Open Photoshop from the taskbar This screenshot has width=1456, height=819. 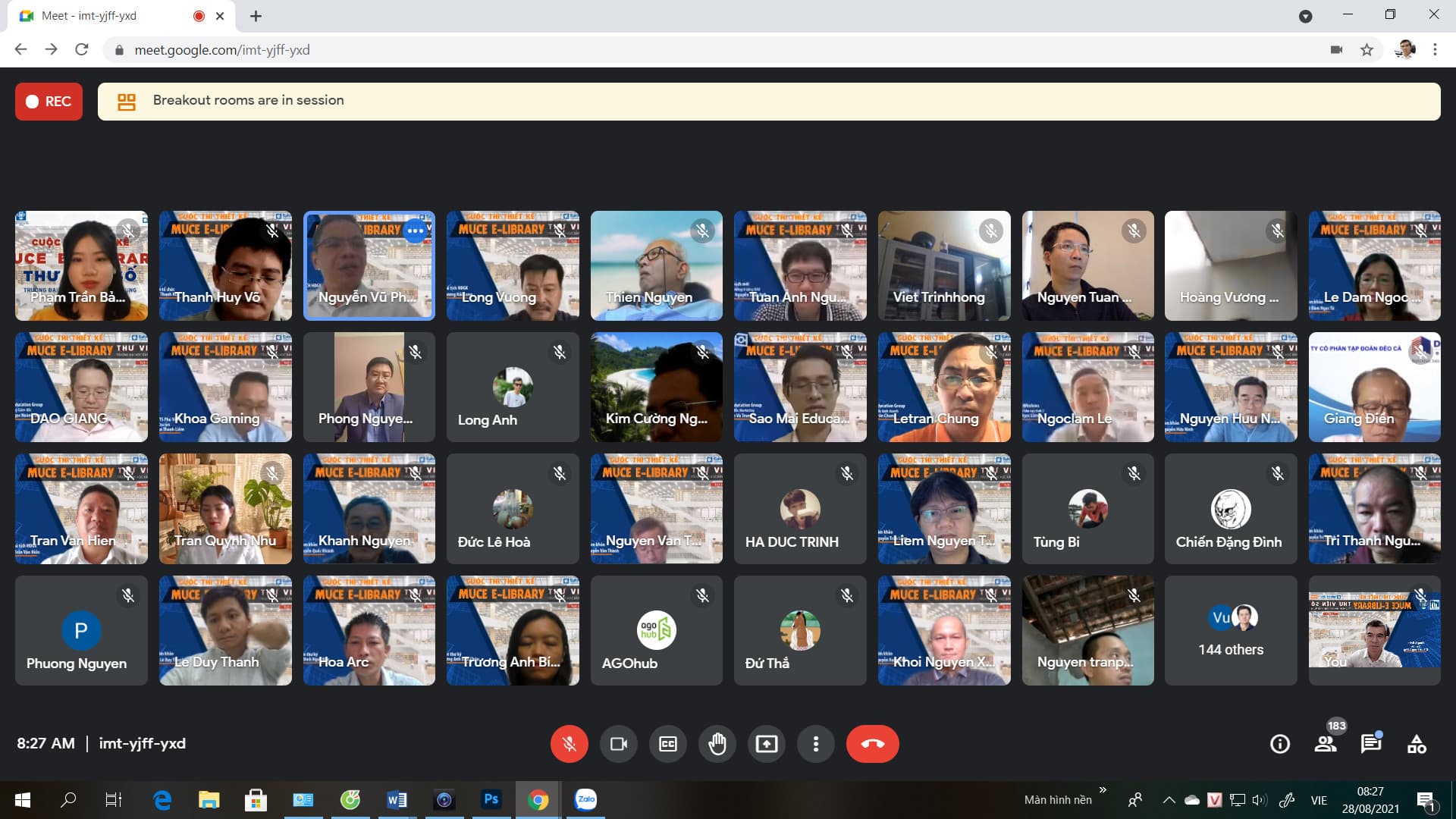[491, 799]
